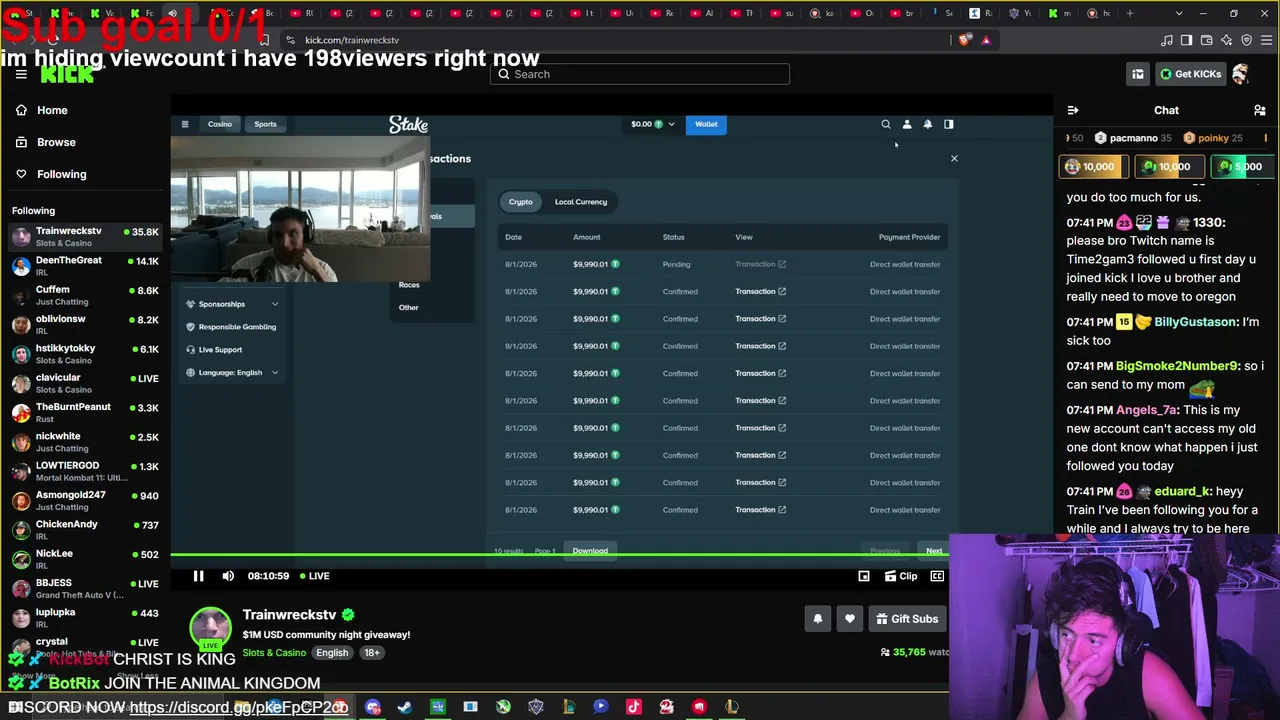
Task: Toggle the browser sidebar panel icon
Action: tap(1186, 40)
